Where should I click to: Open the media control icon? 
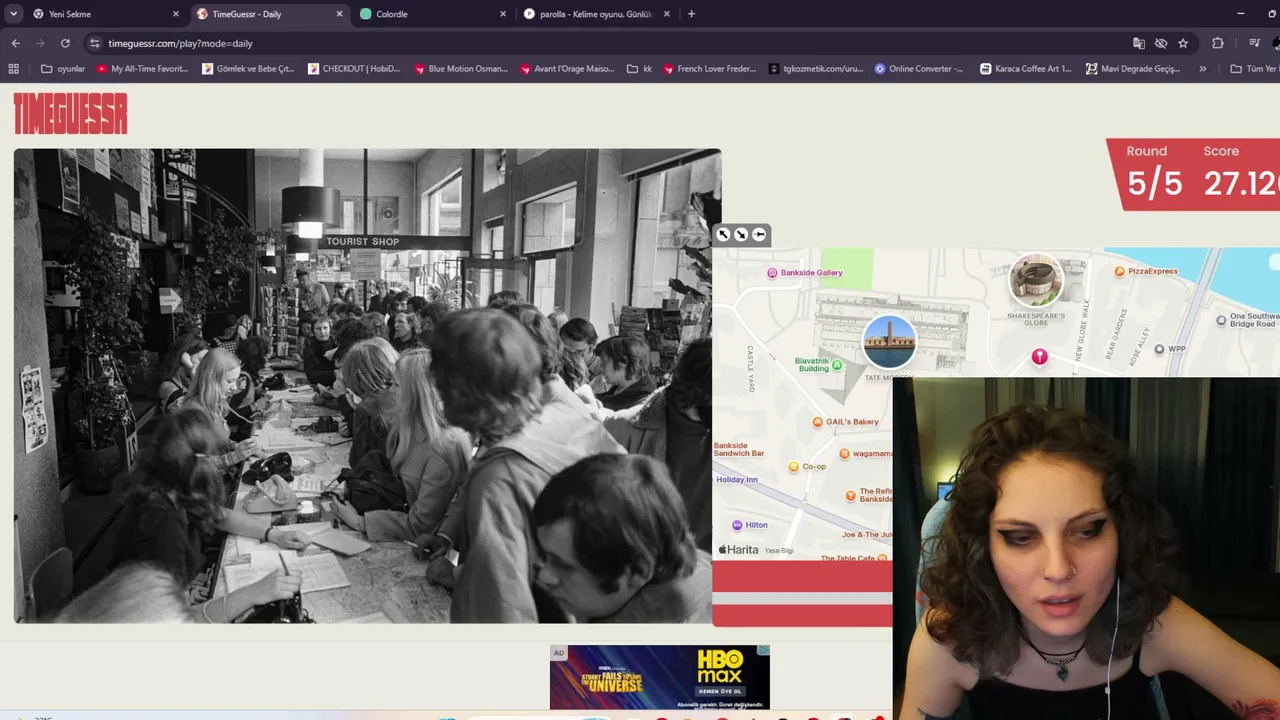click(x=1255, y=43)
